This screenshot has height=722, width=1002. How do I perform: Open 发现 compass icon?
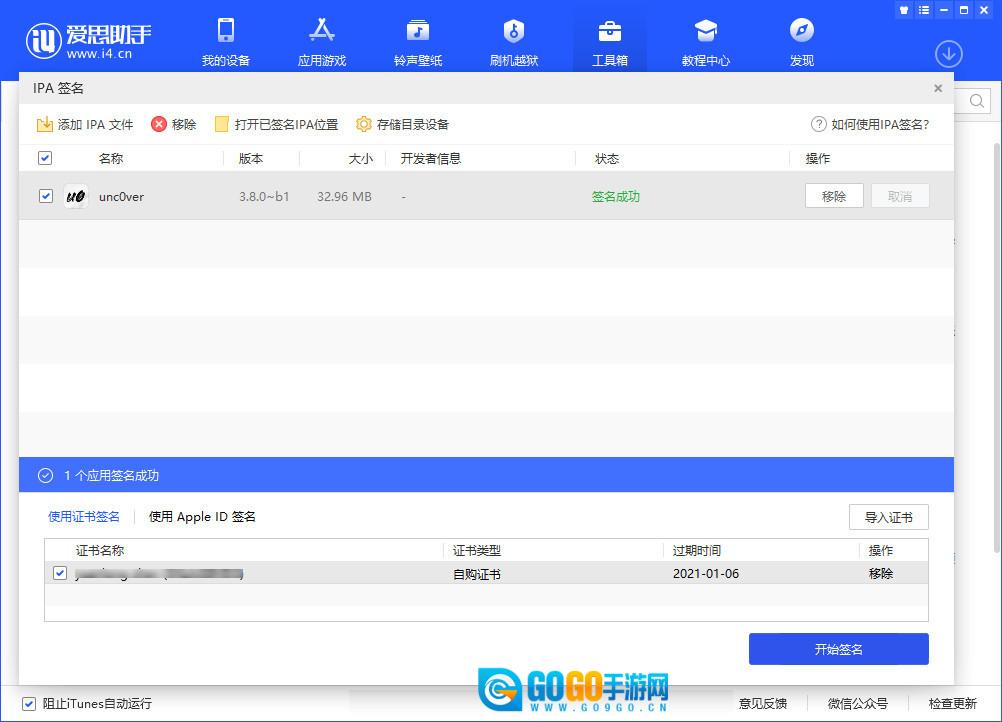pos(802,31)
